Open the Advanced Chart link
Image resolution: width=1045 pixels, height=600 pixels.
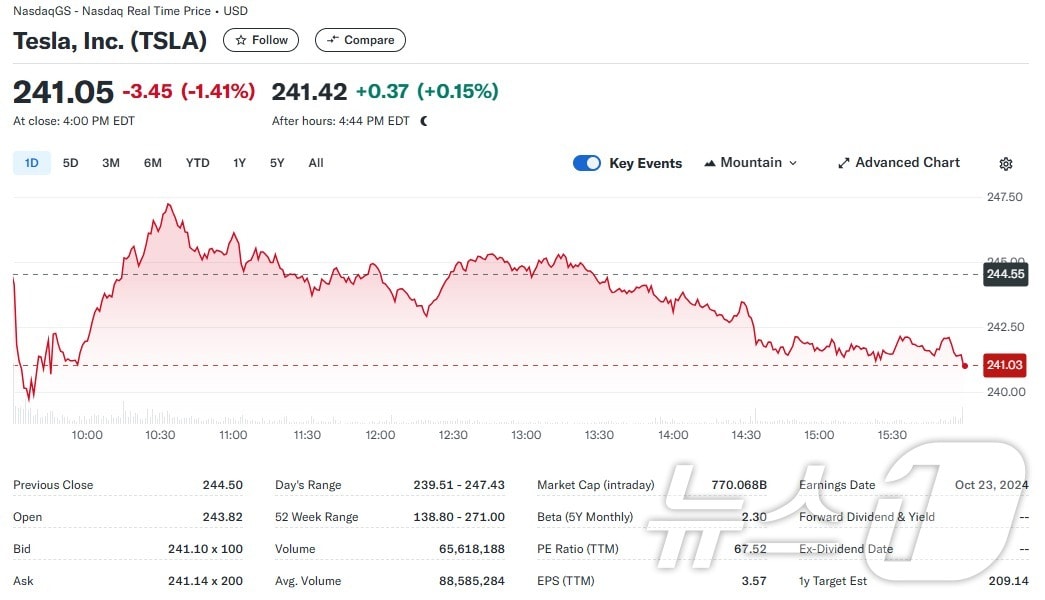899,162
